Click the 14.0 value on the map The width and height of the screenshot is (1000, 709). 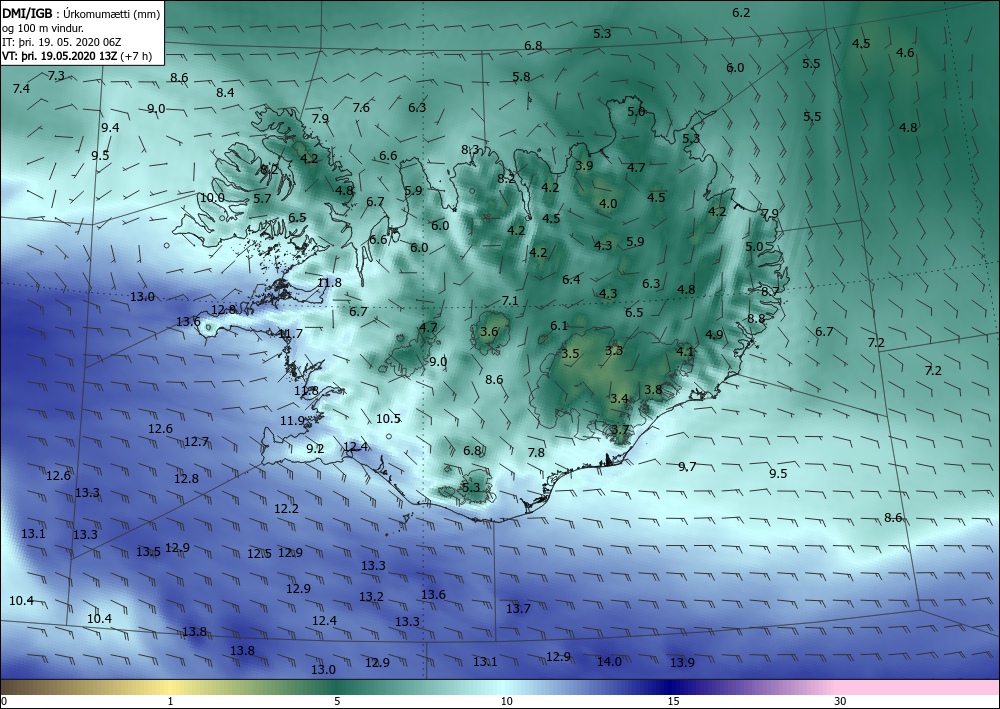(609, 662)
